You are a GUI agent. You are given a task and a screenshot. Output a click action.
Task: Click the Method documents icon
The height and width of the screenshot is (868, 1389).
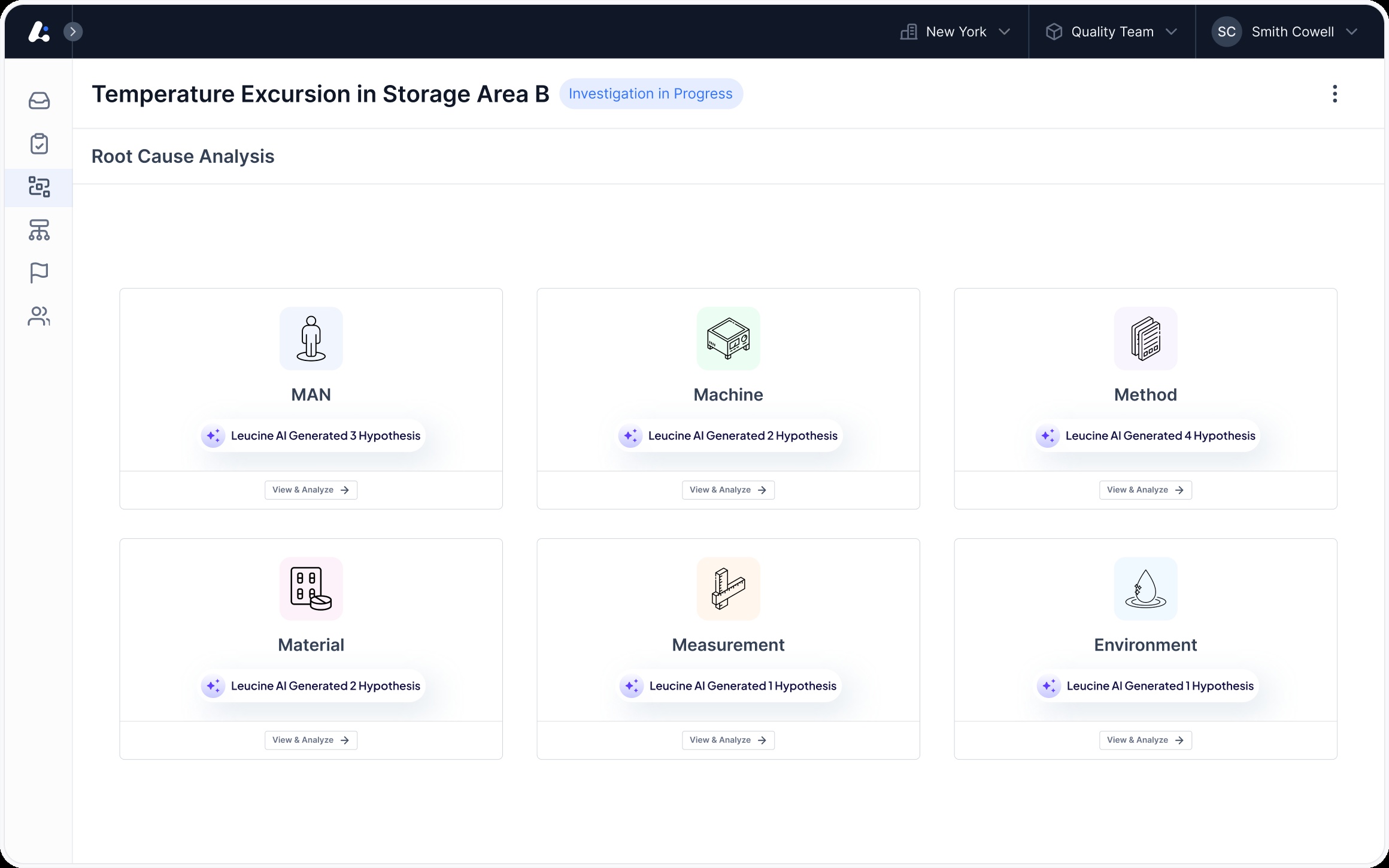(1145, 338)
